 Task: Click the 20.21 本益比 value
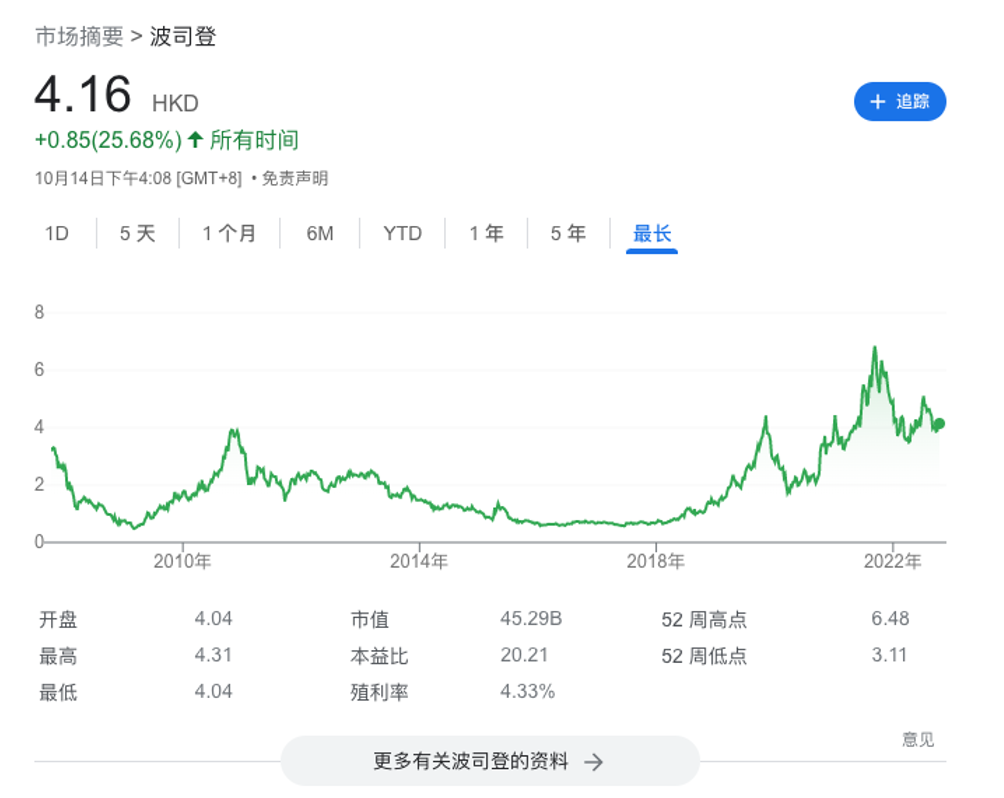tap(524, 655)
